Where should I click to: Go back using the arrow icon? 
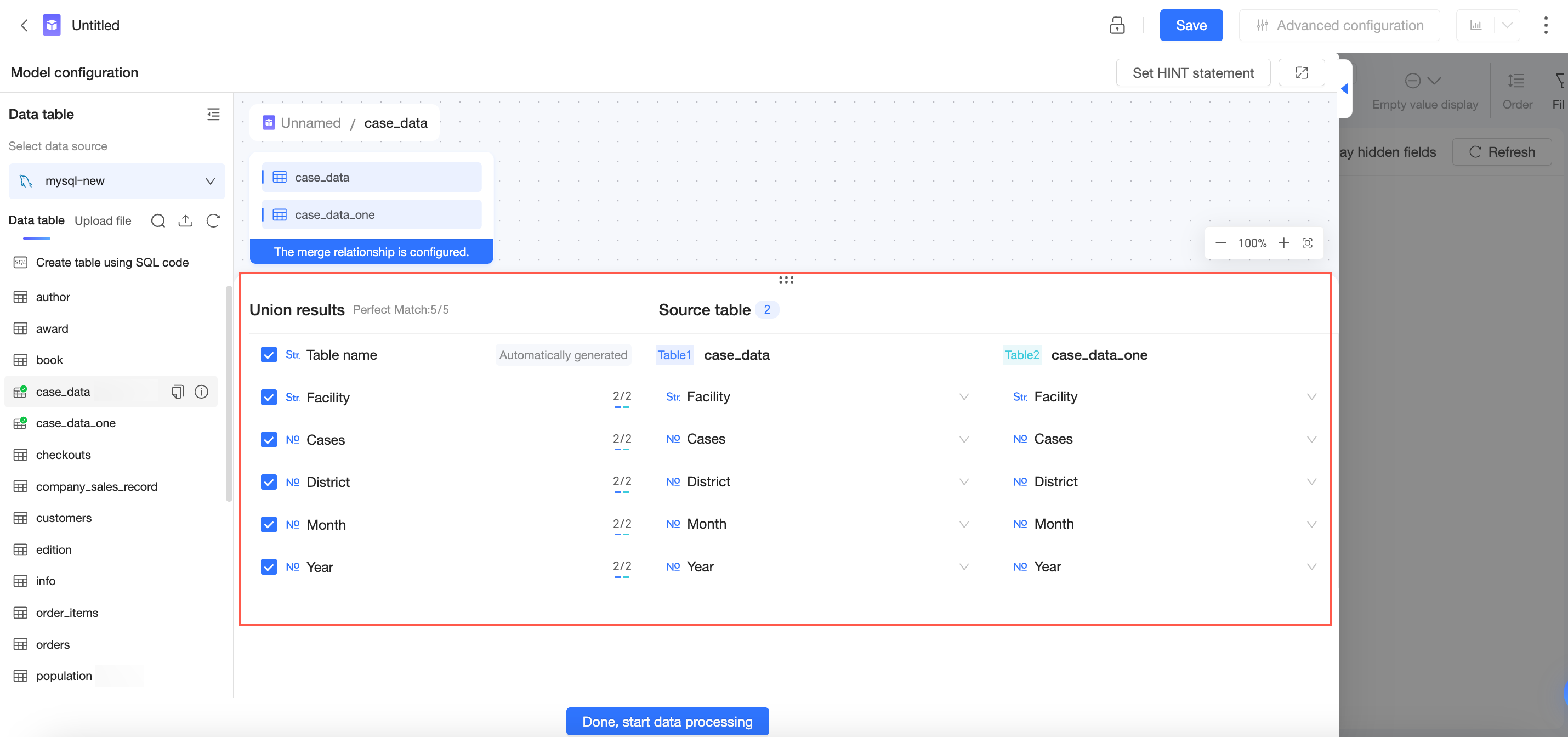(24, 25)
